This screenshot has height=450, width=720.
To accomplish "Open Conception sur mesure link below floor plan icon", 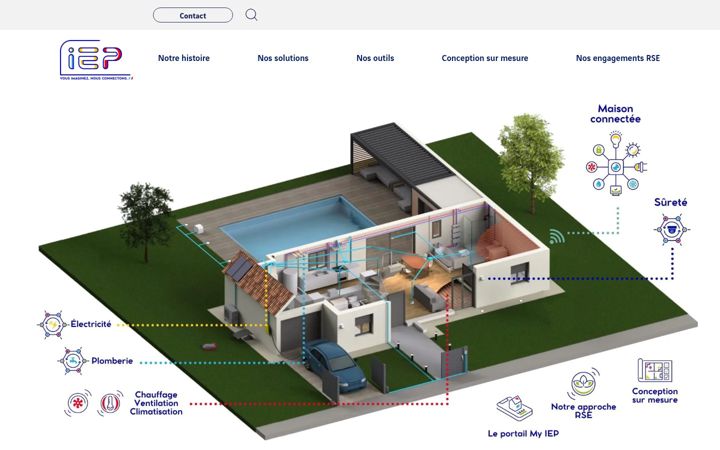I will point(655,395).
